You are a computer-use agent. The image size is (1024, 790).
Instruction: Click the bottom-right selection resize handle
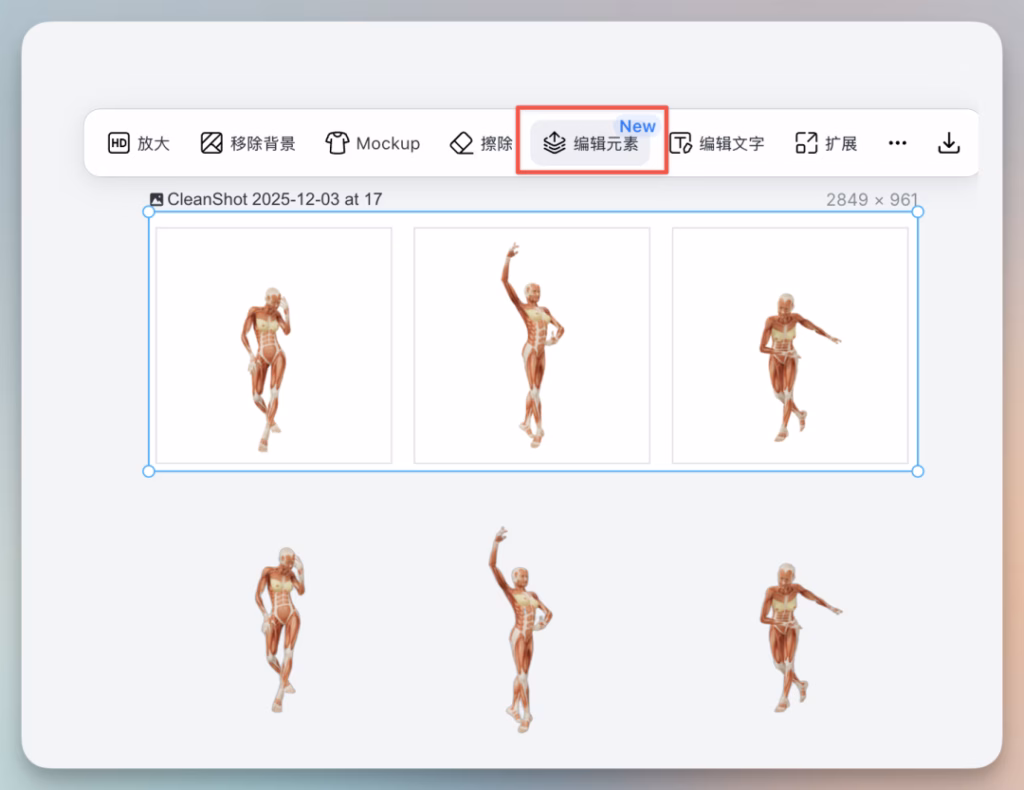pos(918,471)
